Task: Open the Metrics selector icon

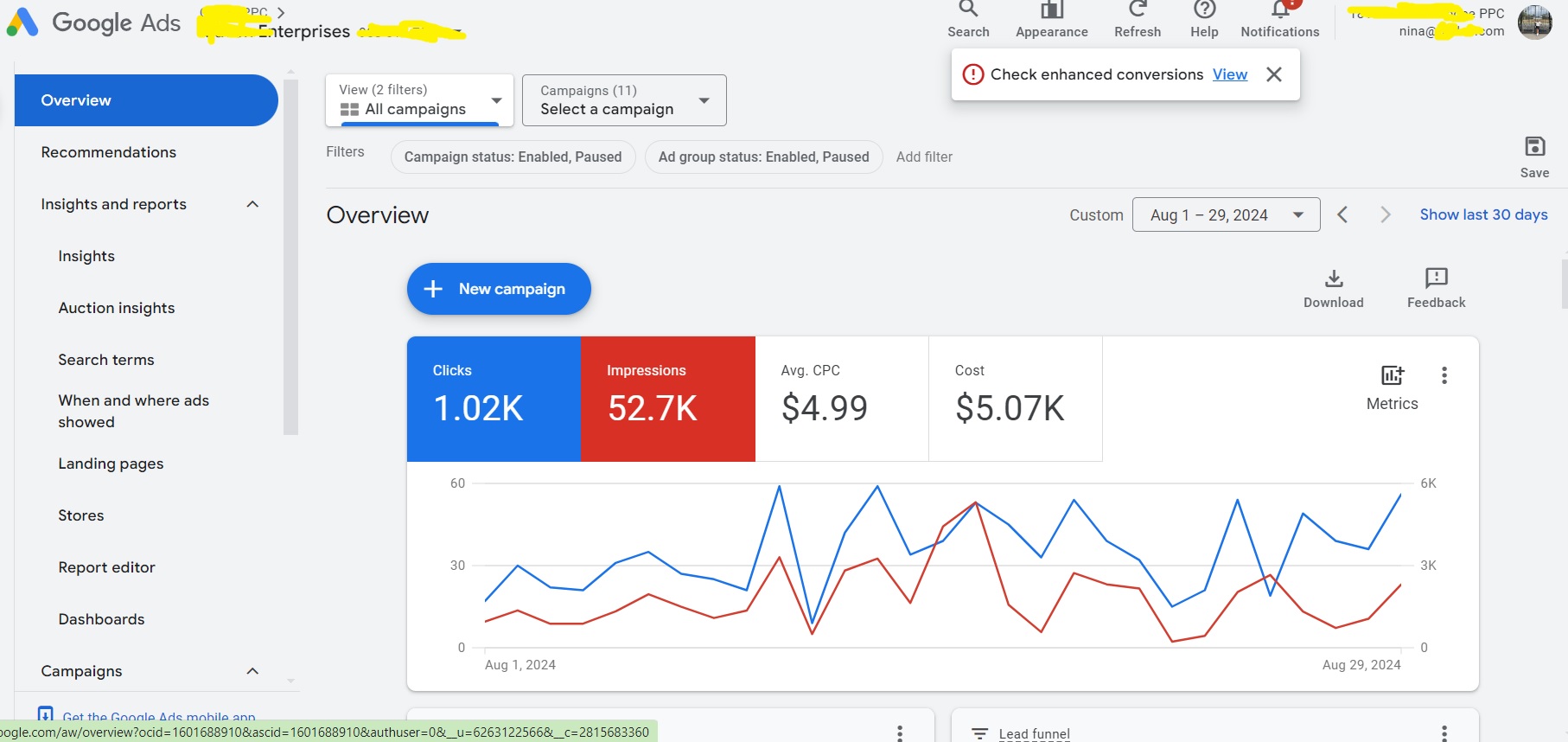Action: click(x=1392, y=376)
